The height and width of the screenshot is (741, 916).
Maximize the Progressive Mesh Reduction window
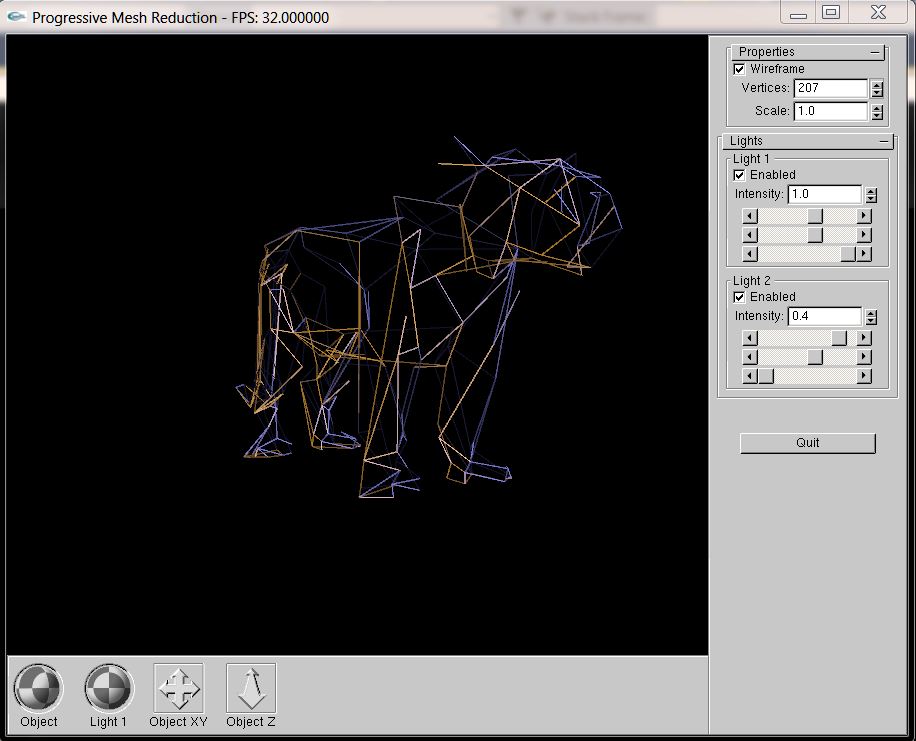click(x=831, y=13)
